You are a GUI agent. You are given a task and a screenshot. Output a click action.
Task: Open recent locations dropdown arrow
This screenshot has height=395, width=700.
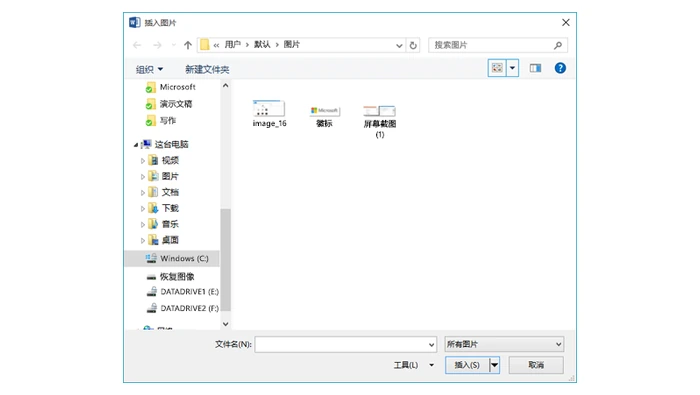coord(174,45)
